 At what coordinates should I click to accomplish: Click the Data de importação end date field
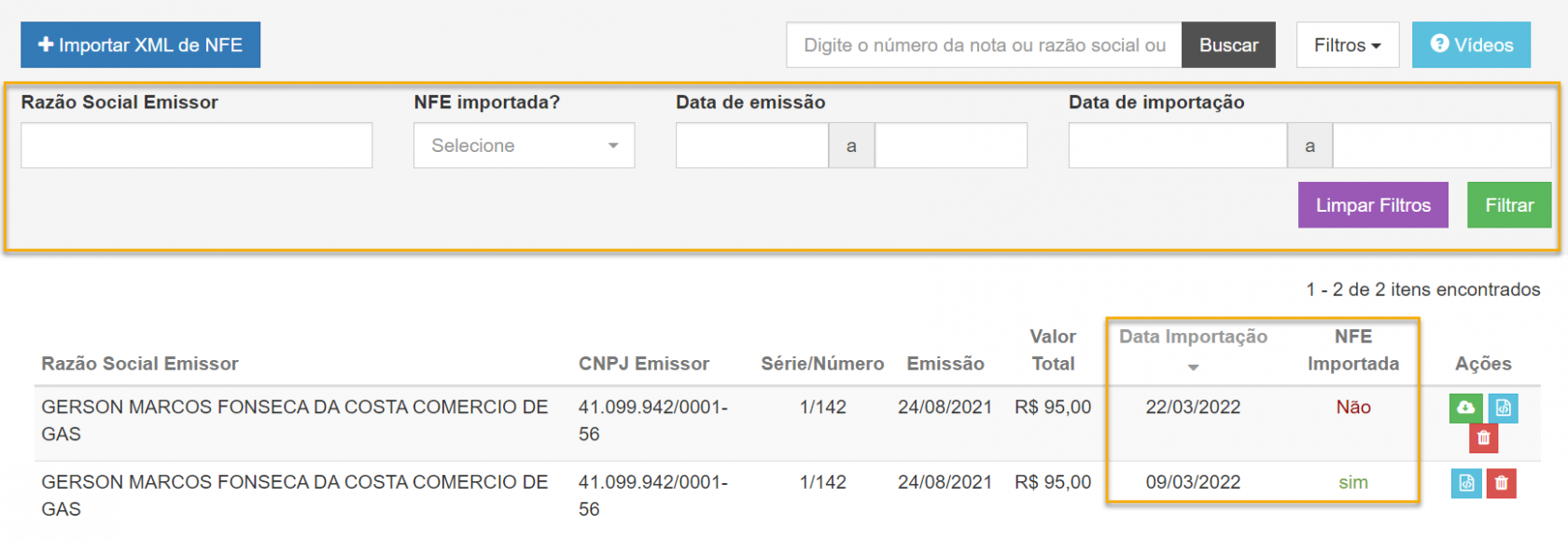coord(1441,146)
